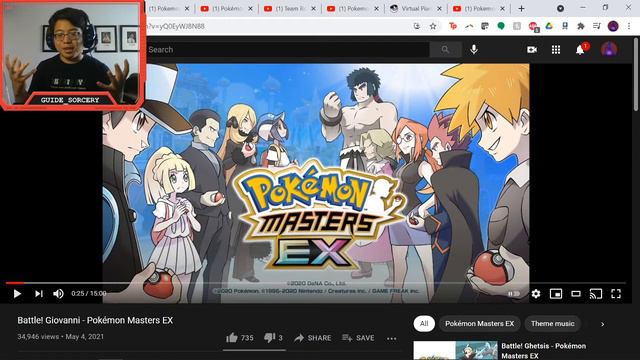Filter by Theme music chip

552,324
